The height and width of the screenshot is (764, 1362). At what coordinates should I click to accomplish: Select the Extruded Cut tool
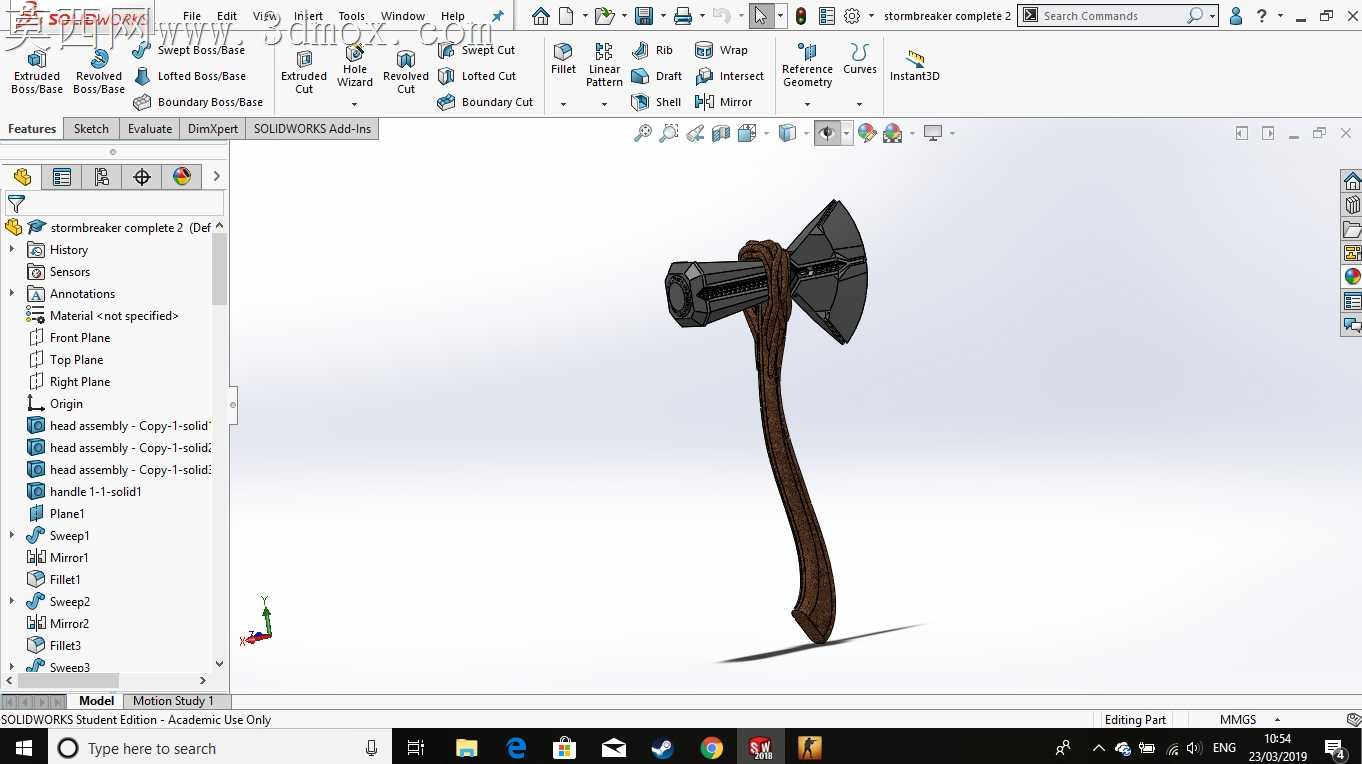pos(304,71)
